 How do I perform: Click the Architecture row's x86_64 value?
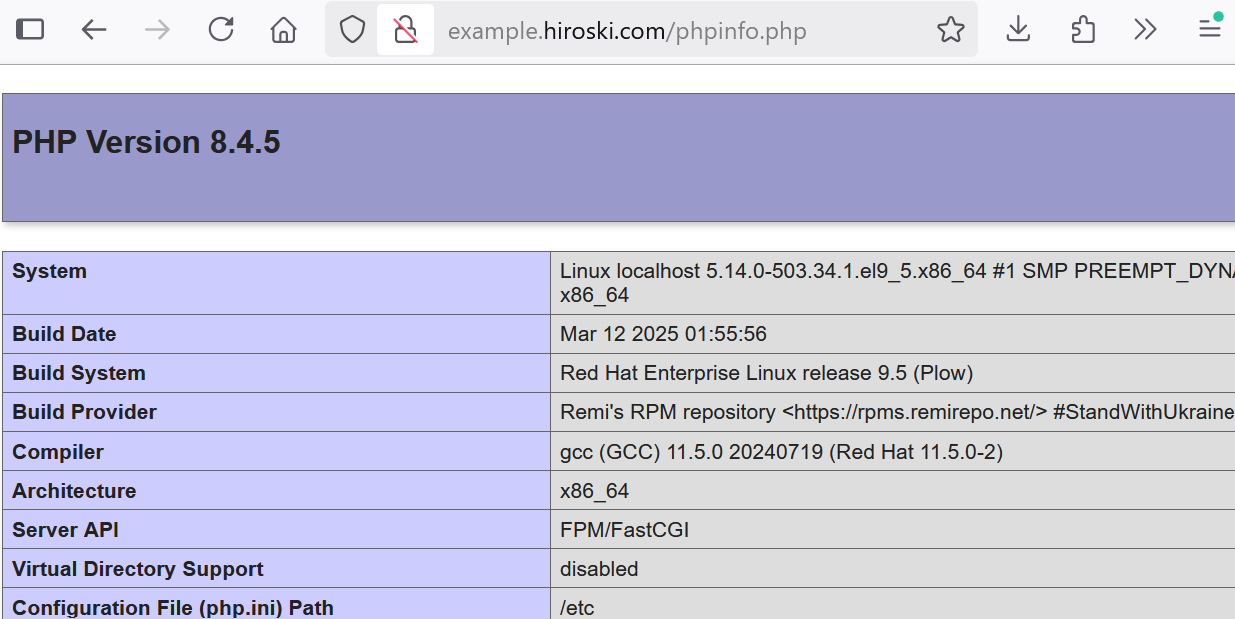594,491
